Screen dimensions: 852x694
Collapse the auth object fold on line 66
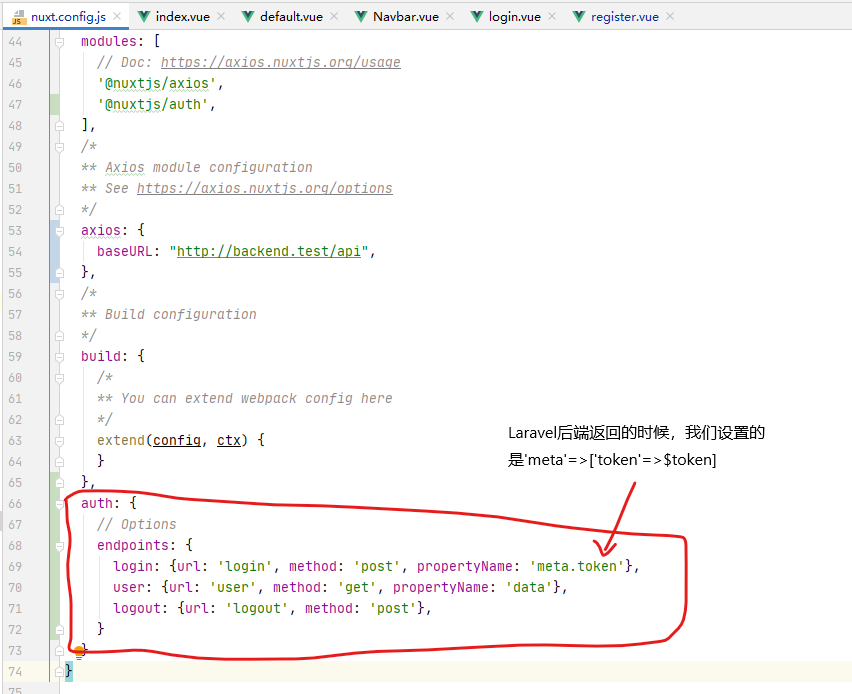(x=59, y=504)
